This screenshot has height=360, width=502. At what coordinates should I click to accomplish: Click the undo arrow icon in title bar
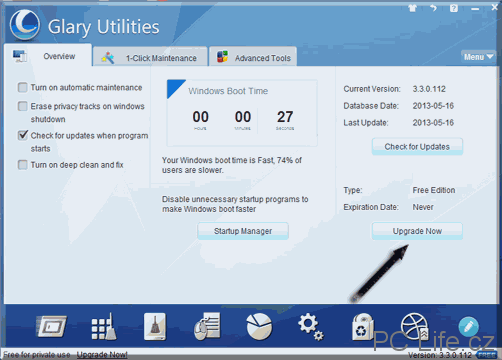tap(433, 8)
